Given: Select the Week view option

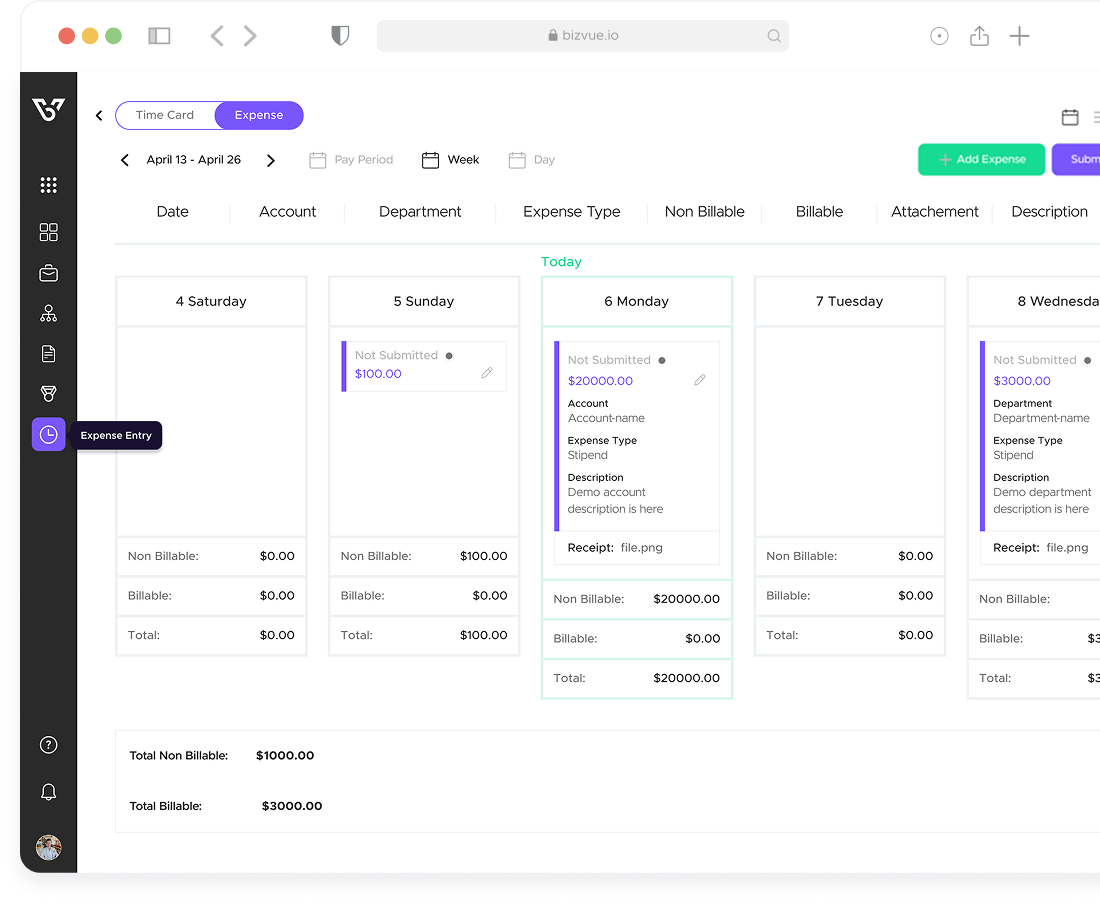Looking at the screenshot, I should 451,160.
